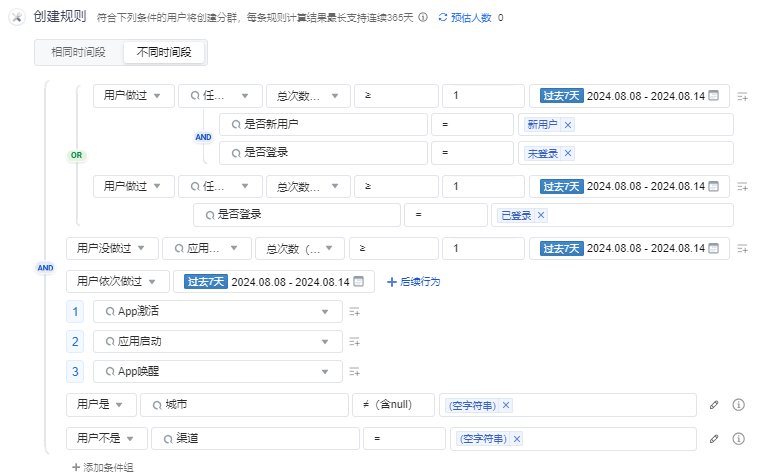Toggle the green OR logic operator
The height and width of the screenshot is (475, 784).
click(x=76, y=156)
